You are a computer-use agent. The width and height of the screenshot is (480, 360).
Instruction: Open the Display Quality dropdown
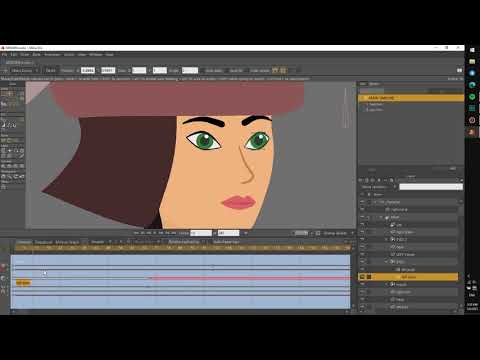tap(338, 233)
